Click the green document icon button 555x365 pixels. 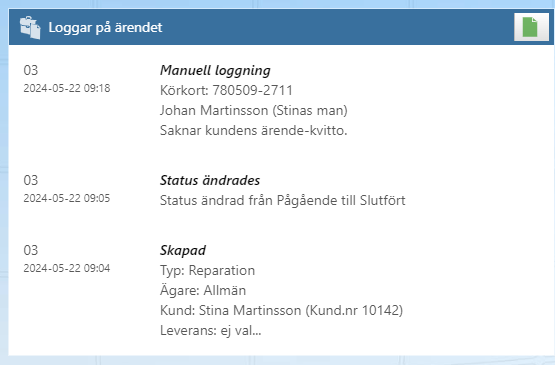(531, 27)
